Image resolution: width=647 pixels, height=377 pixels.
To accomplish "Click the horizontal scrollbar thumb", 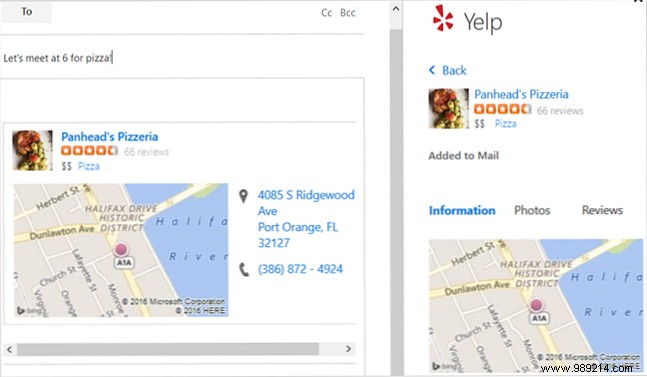I will click(168, 349).
